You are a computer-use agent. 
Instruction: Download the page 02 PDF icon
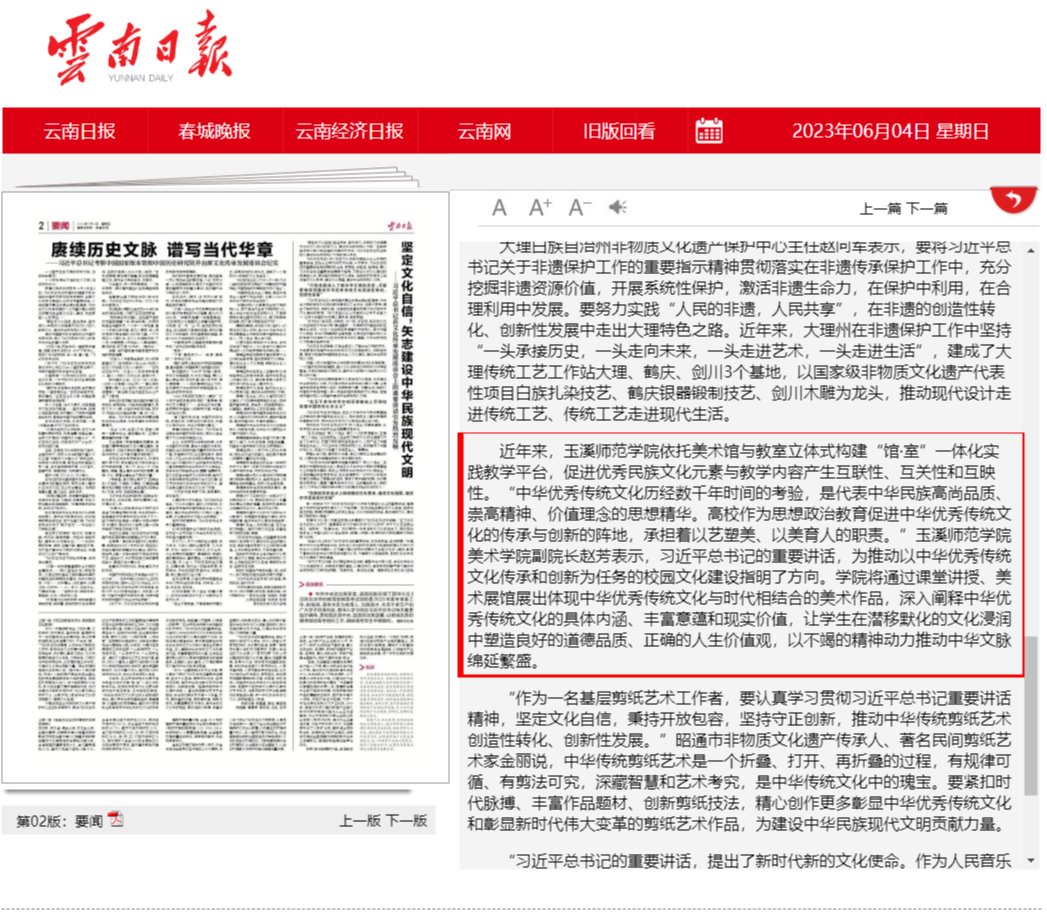coord(116,819)
